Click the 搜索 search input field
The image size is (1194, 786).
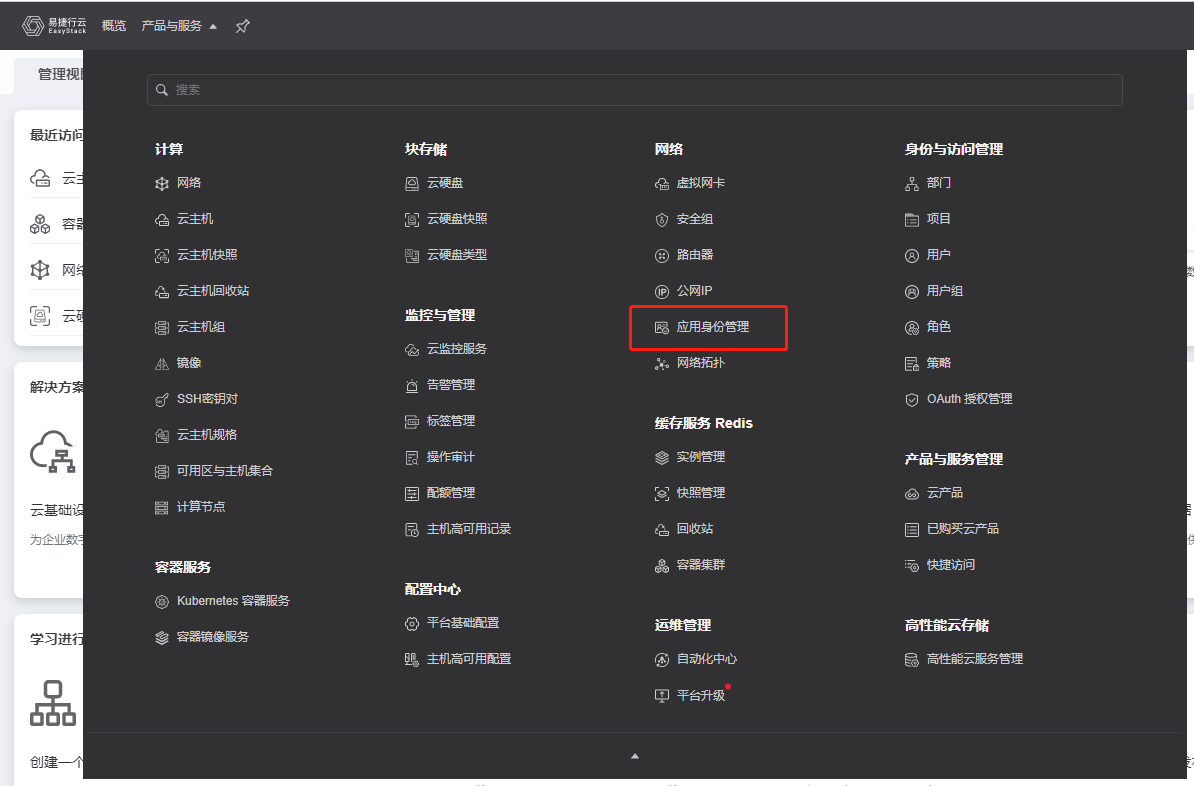point(634,90)
